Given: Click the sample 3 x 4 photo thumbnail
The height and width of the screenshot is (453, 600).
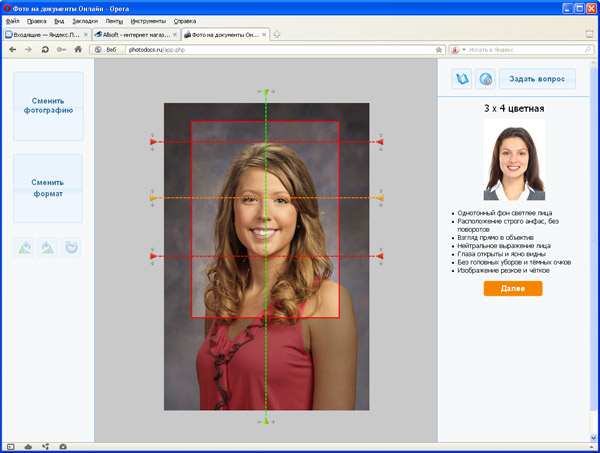Looking at the screenshot, I should (x=514, y=160).
